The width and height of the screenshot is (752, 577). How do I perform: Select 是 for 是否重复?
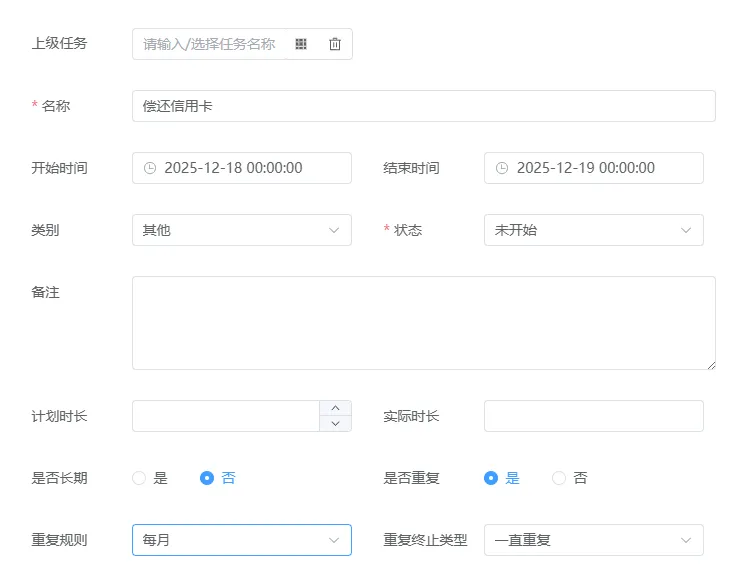[x=491, y=478]
